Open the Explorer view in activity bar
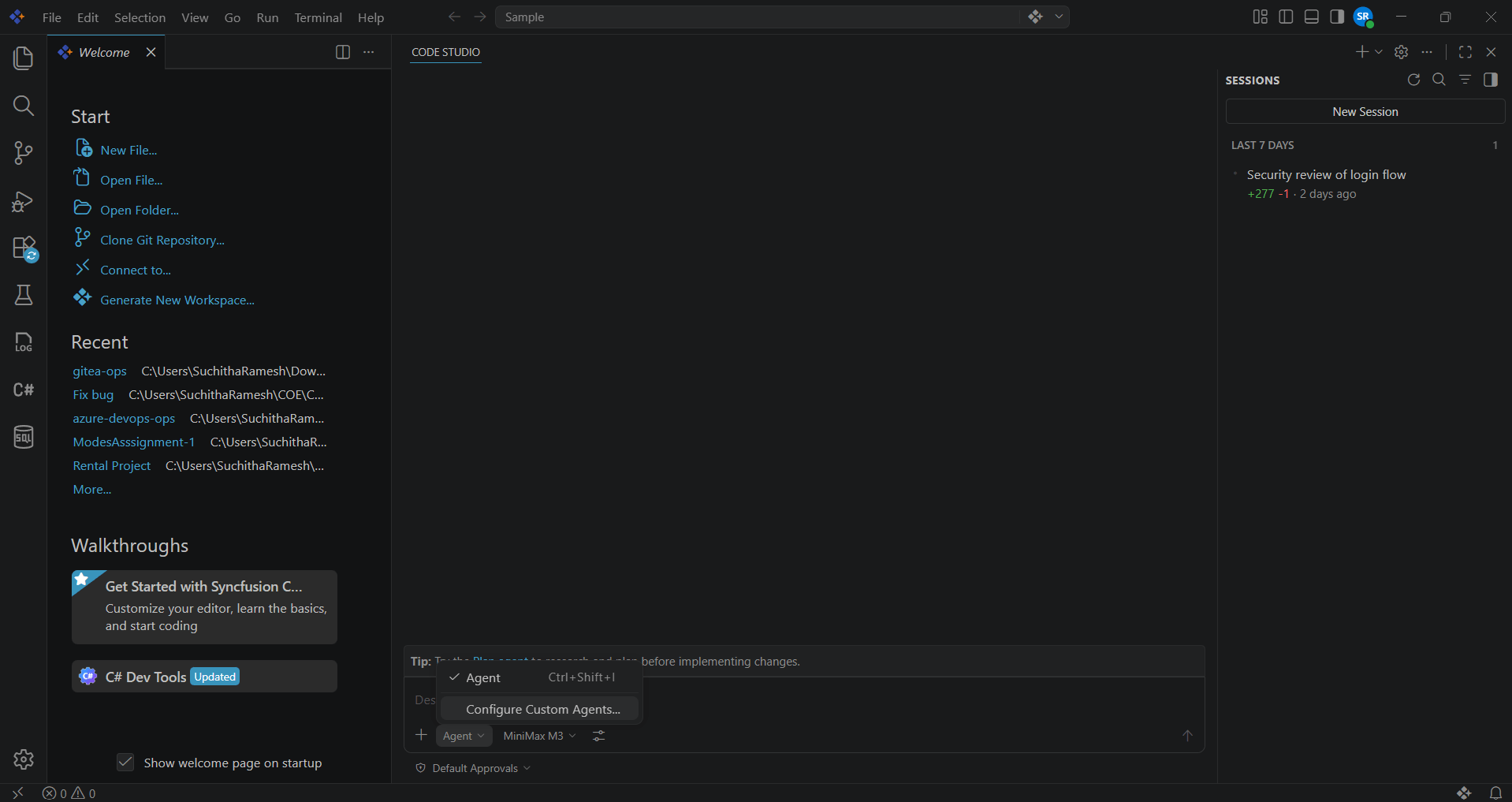 point(24,58)
